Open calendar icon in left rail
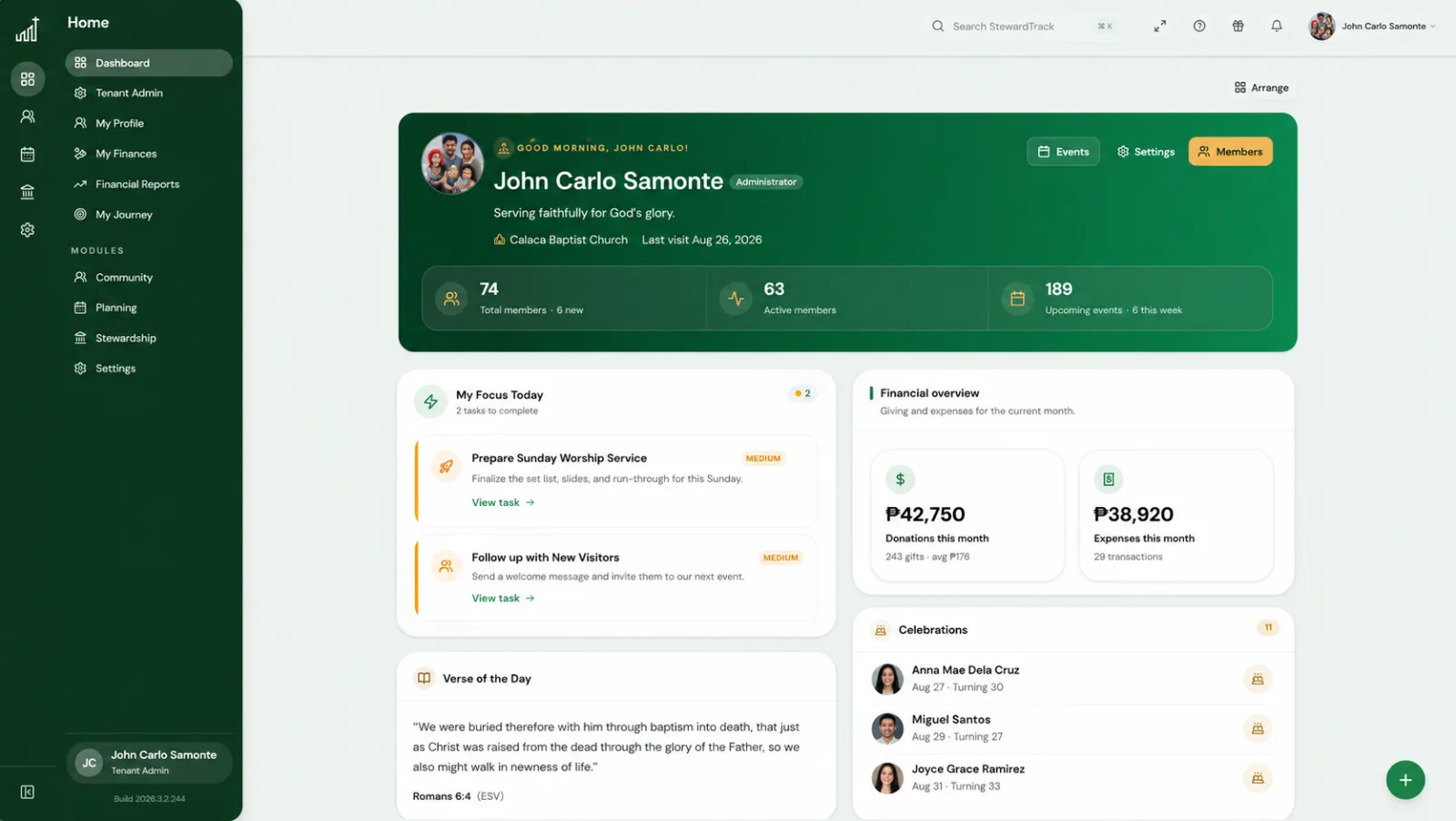Viewport: 1456px width, 821px height. click(x=27, y=155)
